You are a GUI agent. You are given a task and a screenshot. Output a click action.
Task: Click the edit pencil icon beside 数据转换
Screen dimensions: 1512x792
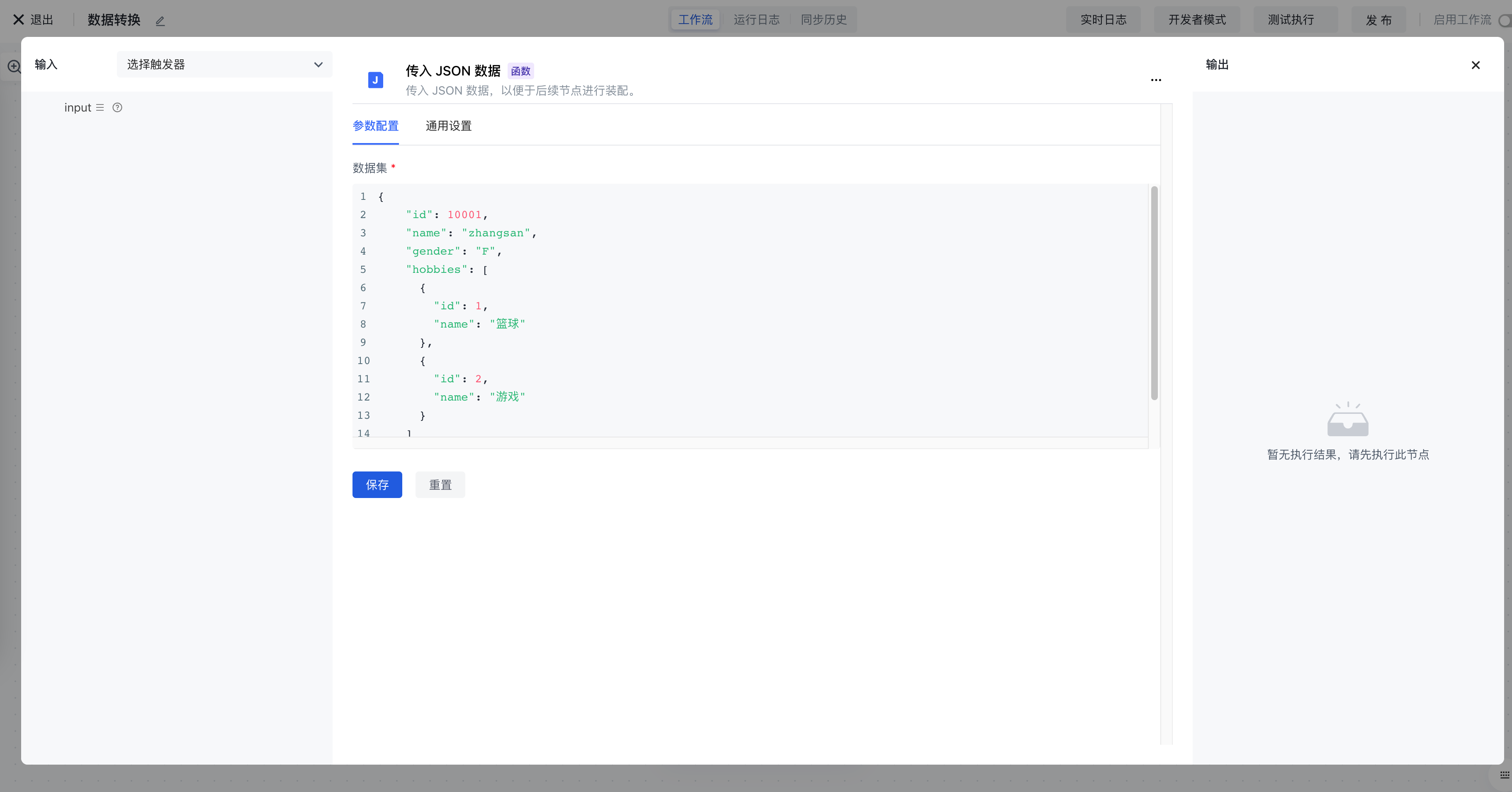coord(160,21)
